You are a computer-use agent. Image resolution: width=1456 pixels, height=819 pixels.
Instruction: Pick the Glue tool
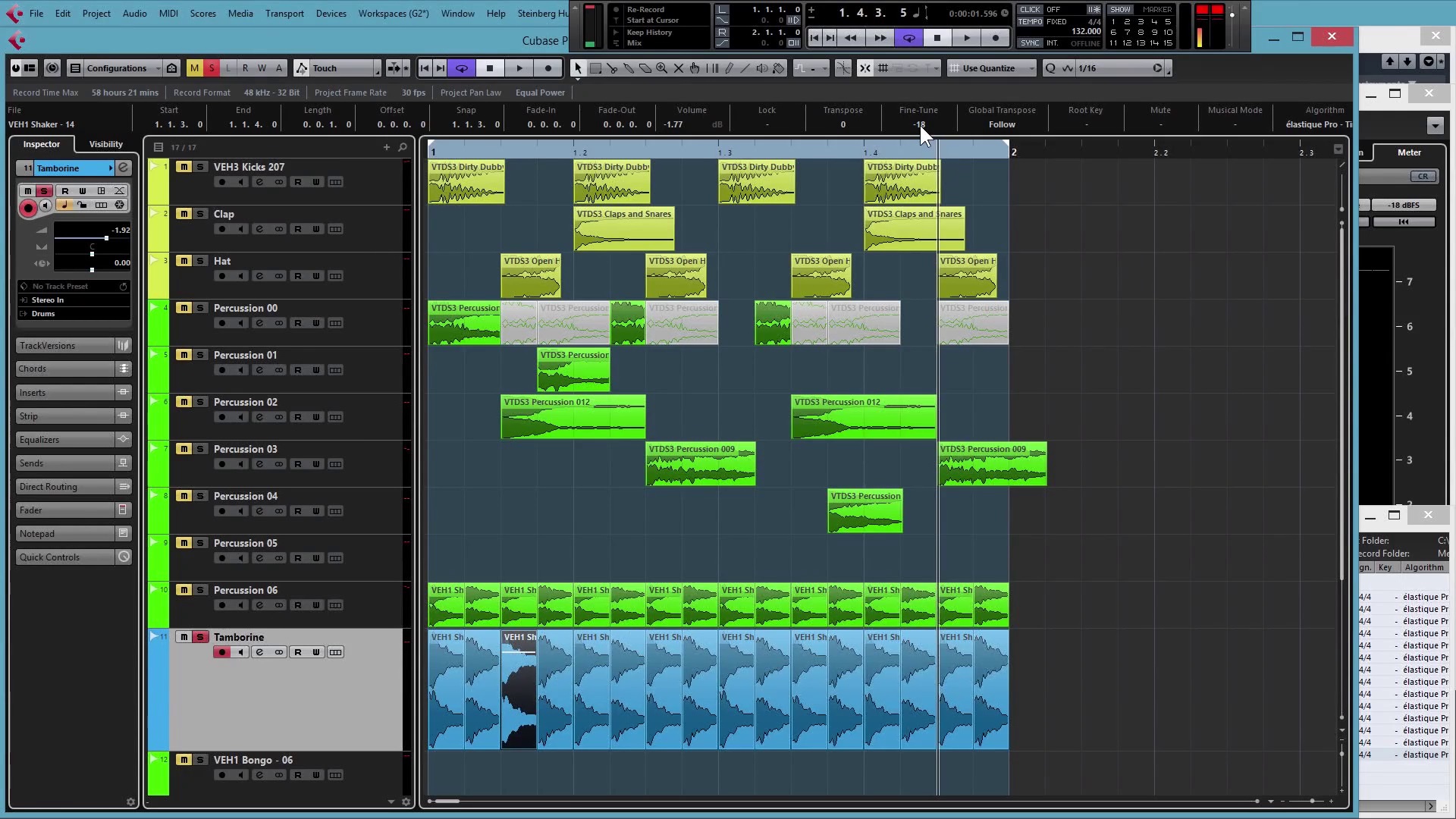629,68
